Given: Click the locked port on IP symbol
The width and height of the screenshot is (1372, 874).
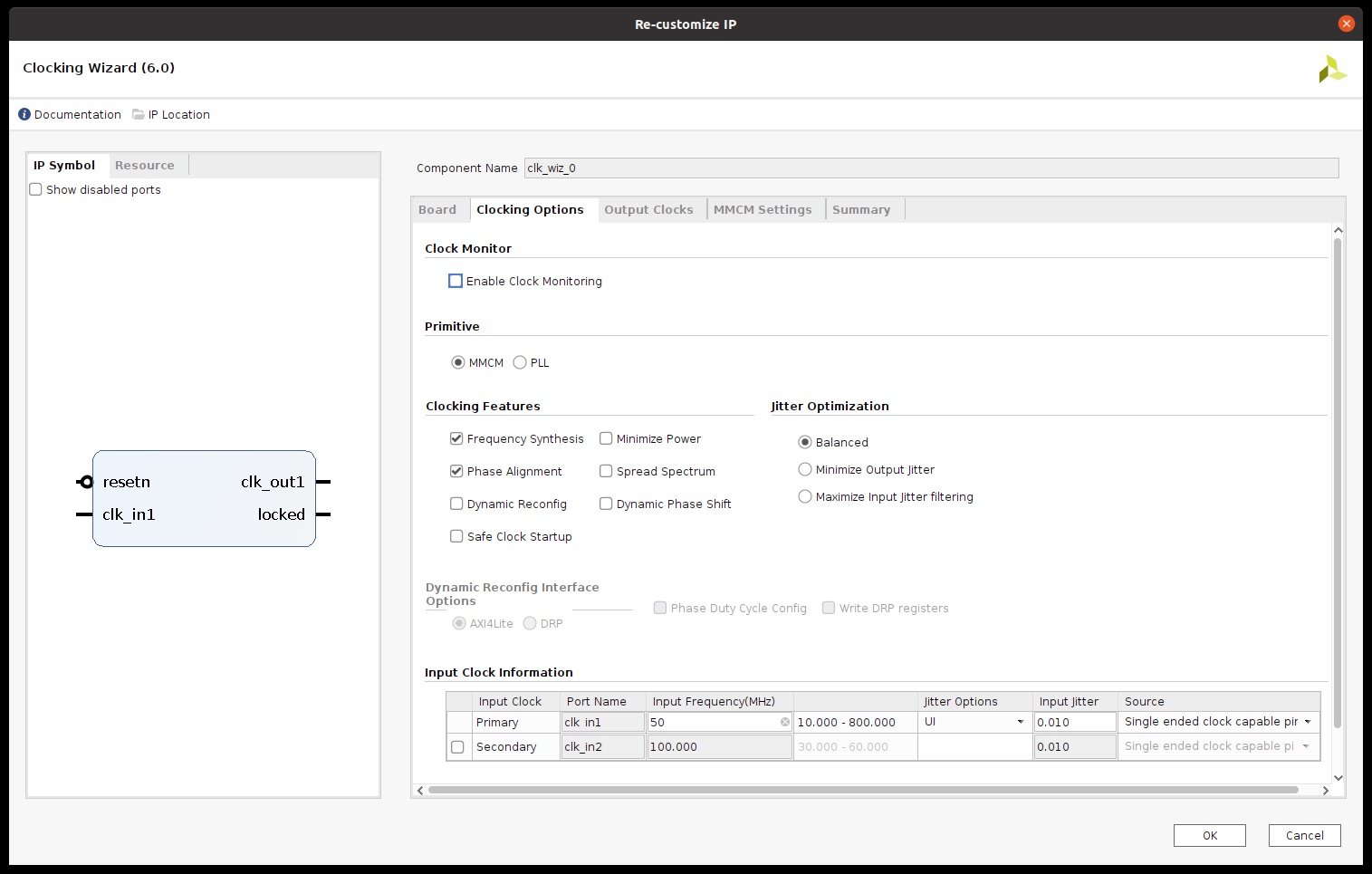Looking at the screenshot, I should pyautogui.click(x=282, y=514).
